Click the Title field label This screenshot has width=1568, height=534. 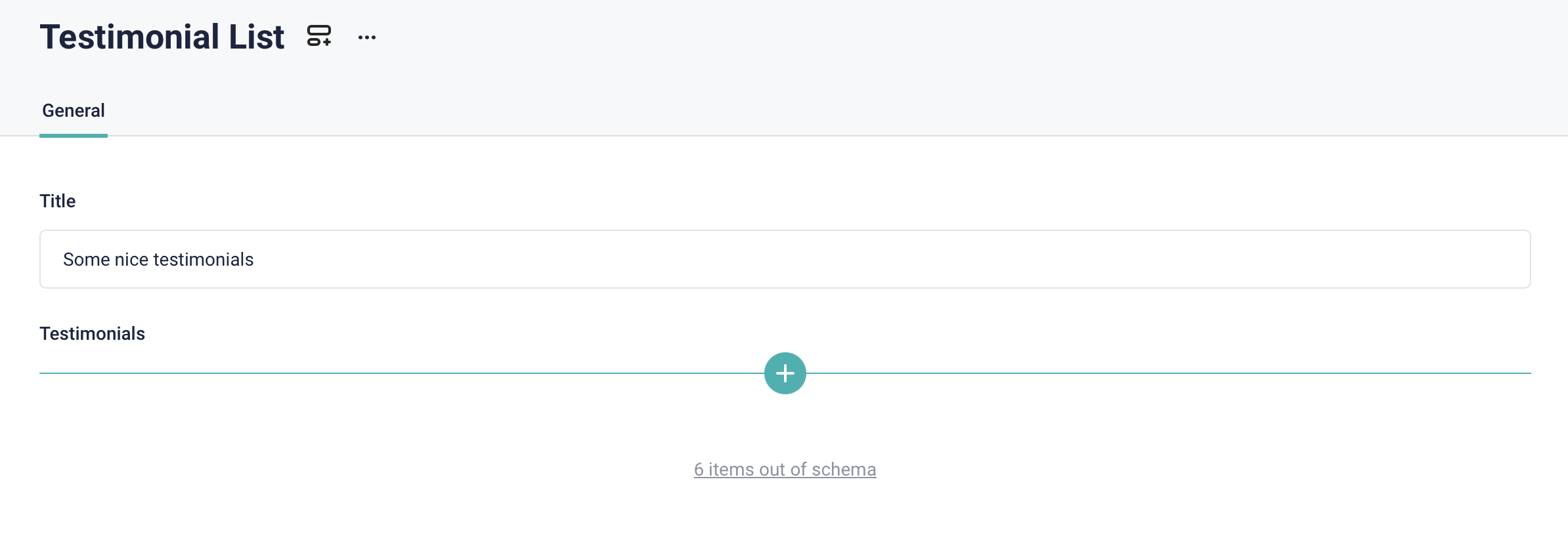58,201
